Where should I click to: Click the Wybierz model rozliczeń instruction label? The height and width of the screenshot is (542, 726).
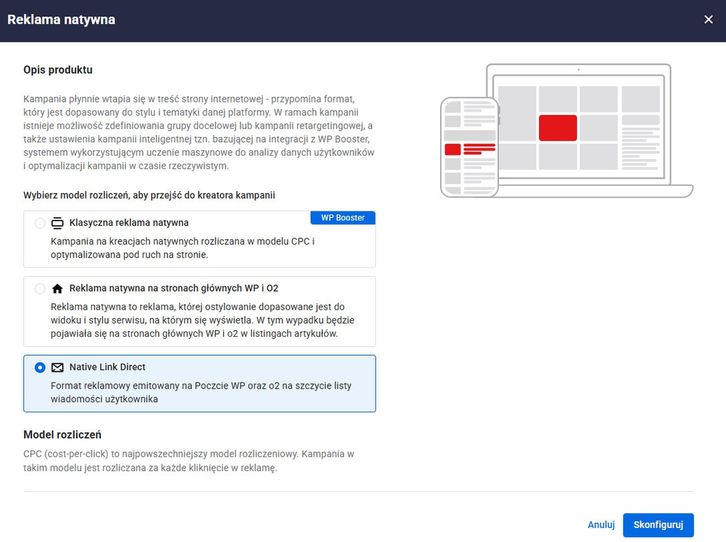[149, 195]
